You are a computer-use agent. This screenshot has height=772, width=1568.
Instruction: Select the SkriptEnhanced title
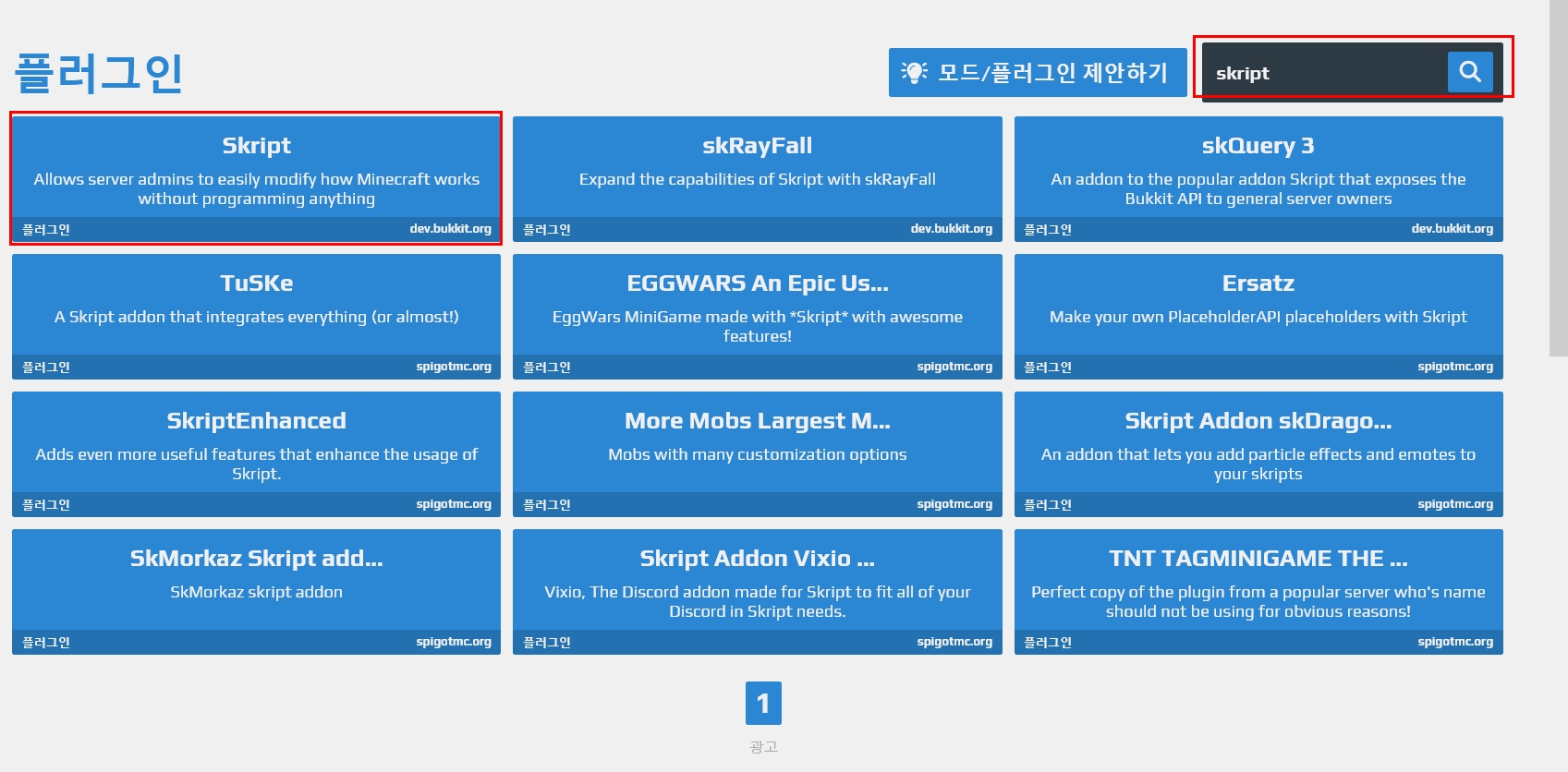click(256, 420)
